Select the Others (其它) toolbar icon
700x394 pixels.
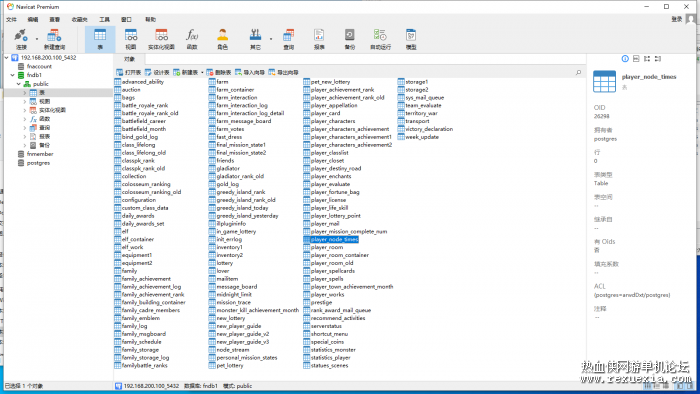(255, 39)
